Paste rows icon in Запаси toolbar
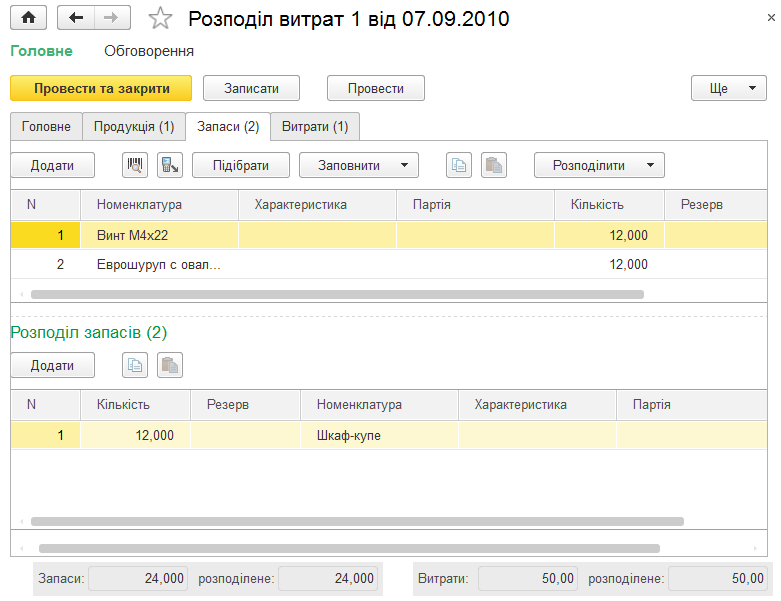Viewport: 781px width, 601px height. pos(494,165)
